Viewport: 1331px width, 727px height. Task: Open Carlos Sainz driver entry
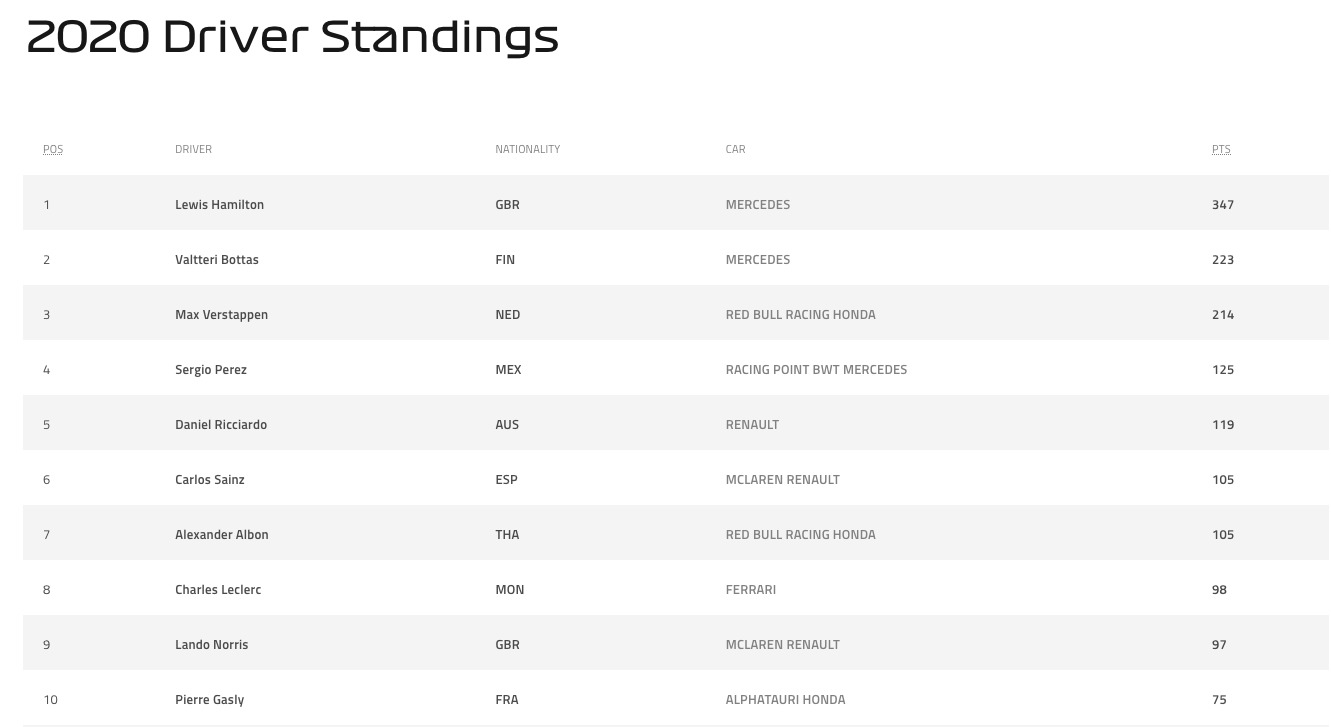tap(209, 479)
